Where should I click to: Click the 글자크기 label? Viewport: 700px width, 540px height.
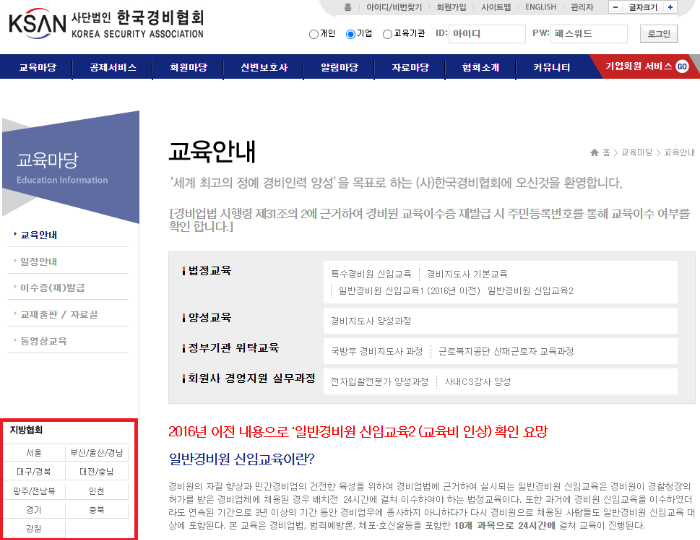point(643,7)
